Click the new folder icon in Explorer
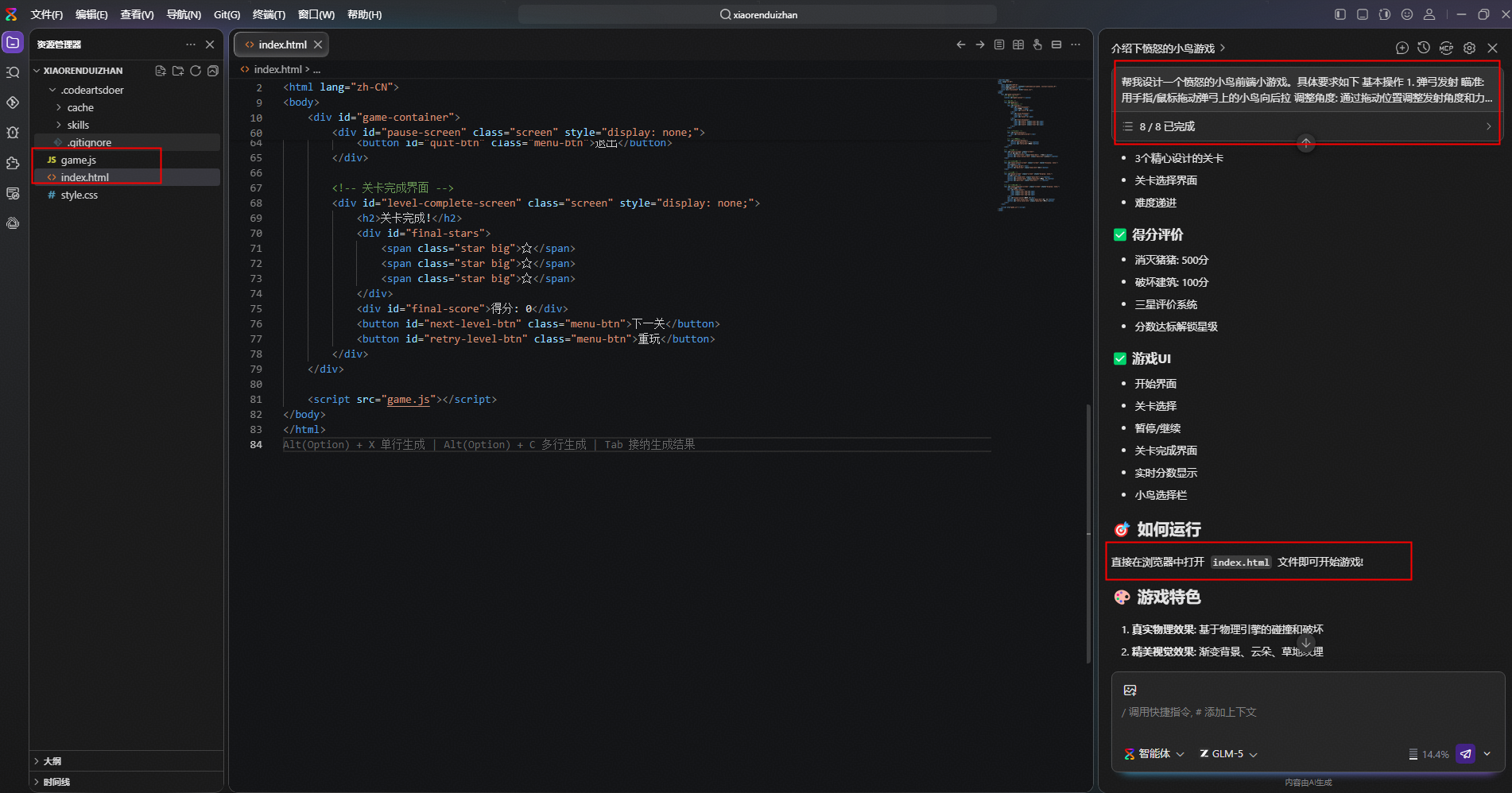This screenshot has height=793, width=1512. [x=178, y=71]
